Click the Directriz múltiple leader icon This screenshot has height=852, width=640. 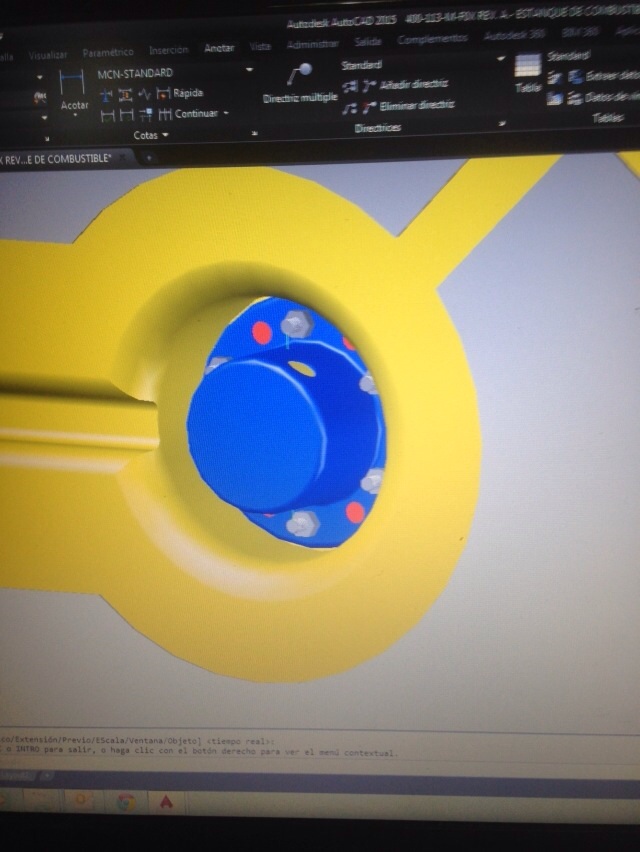[x=299, y=76]
